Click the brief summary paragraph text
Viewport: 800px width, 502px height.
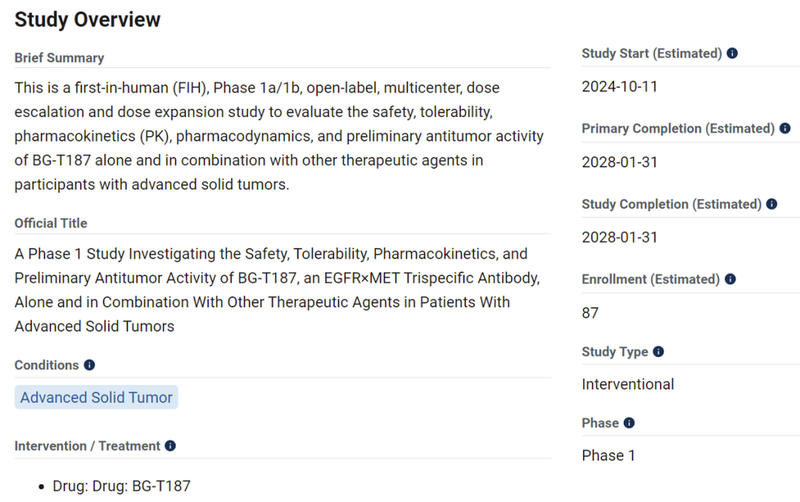point(279,136)
